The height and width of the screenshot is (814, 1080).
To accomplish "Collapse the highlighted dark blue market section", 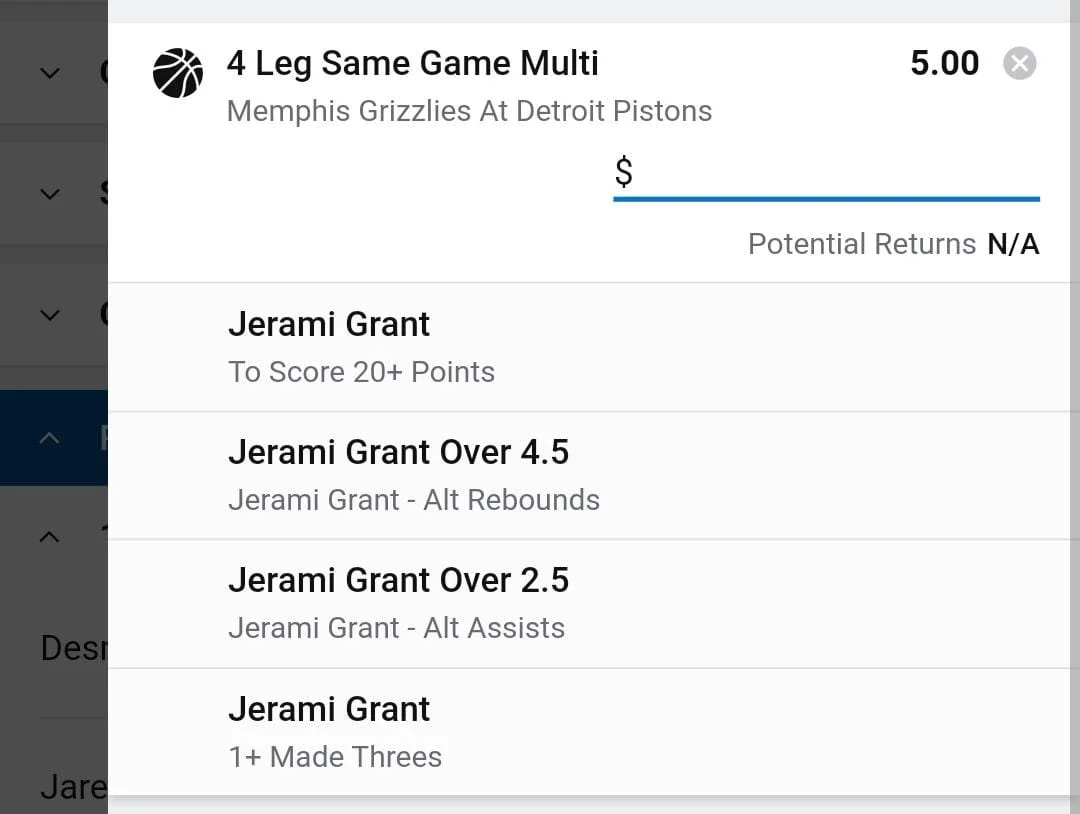I will (49, 438).
